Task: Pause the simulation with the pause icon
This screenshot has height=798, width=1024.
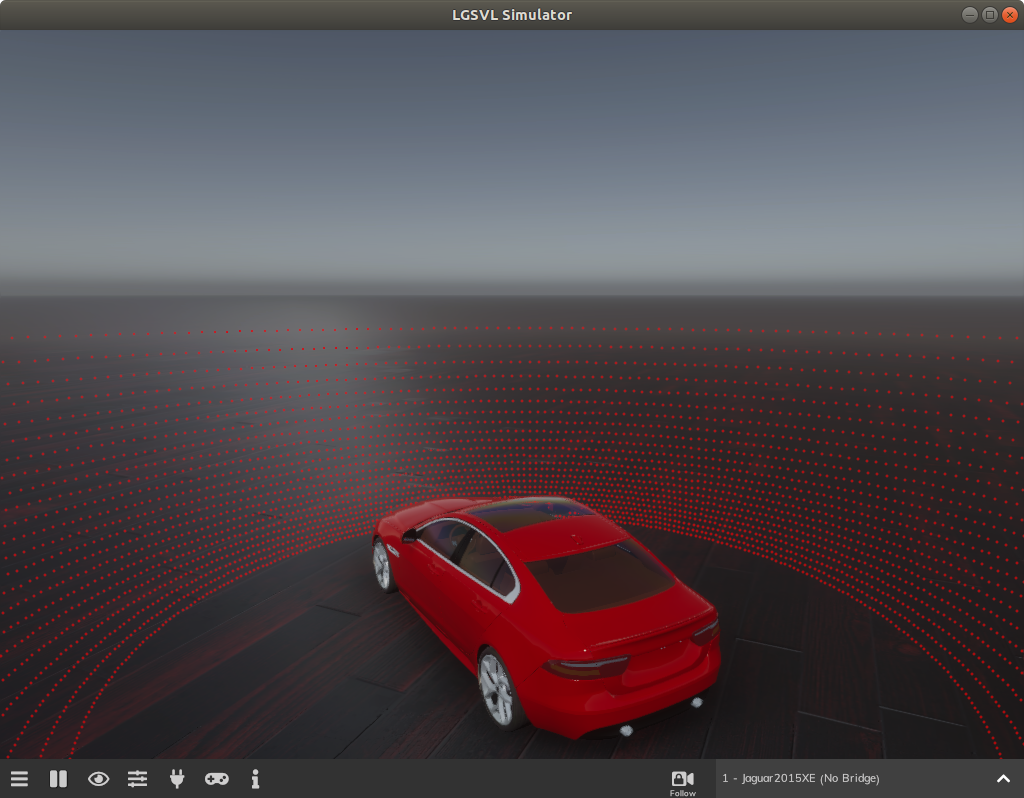Action: point(58,778)
